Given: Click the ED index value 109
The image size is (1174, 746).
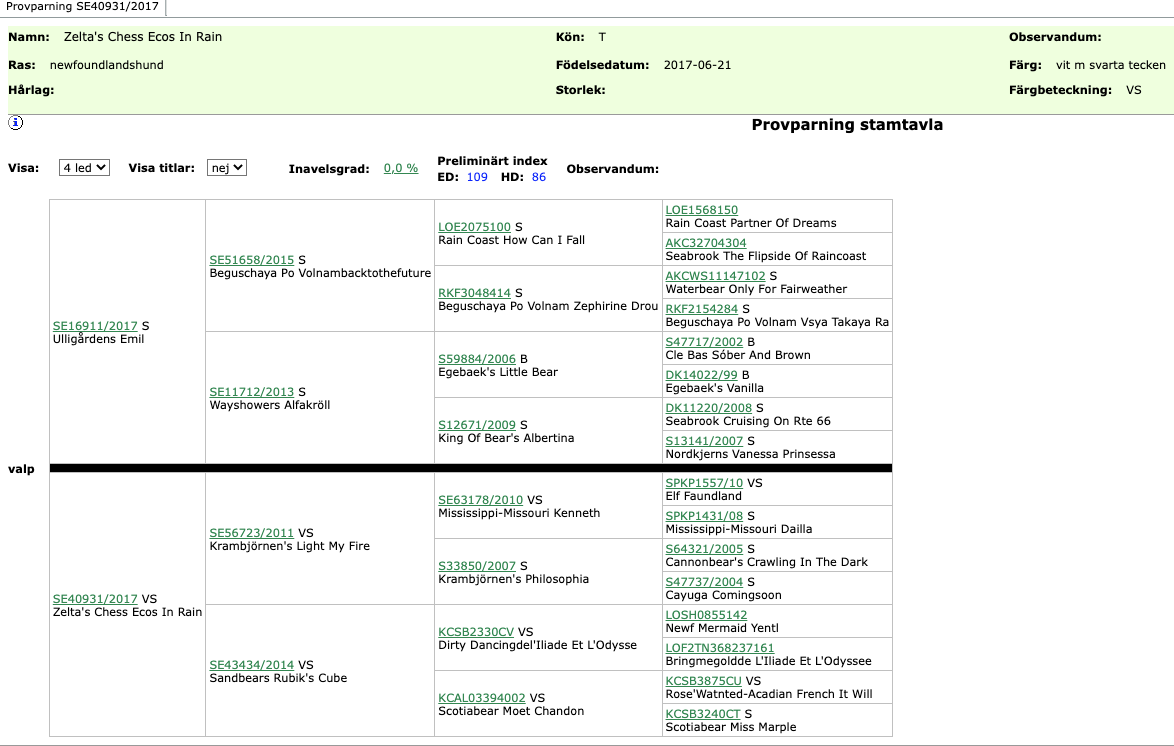Looking at the screenshot, I should 477,177.
